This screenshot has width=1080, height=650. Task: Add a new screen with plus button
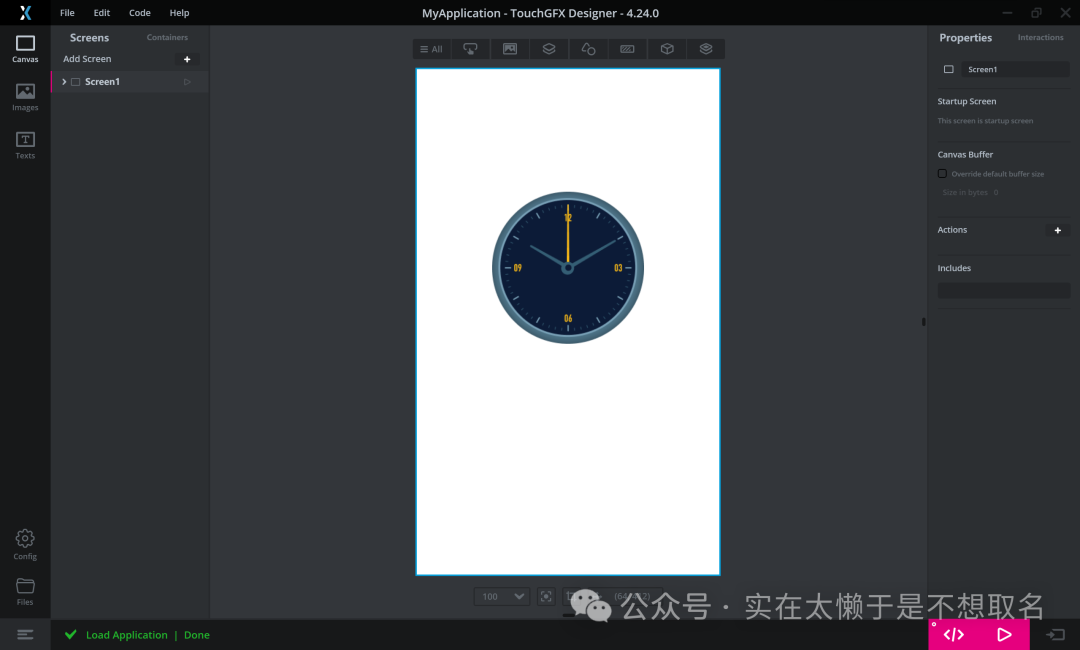(187, 59)
